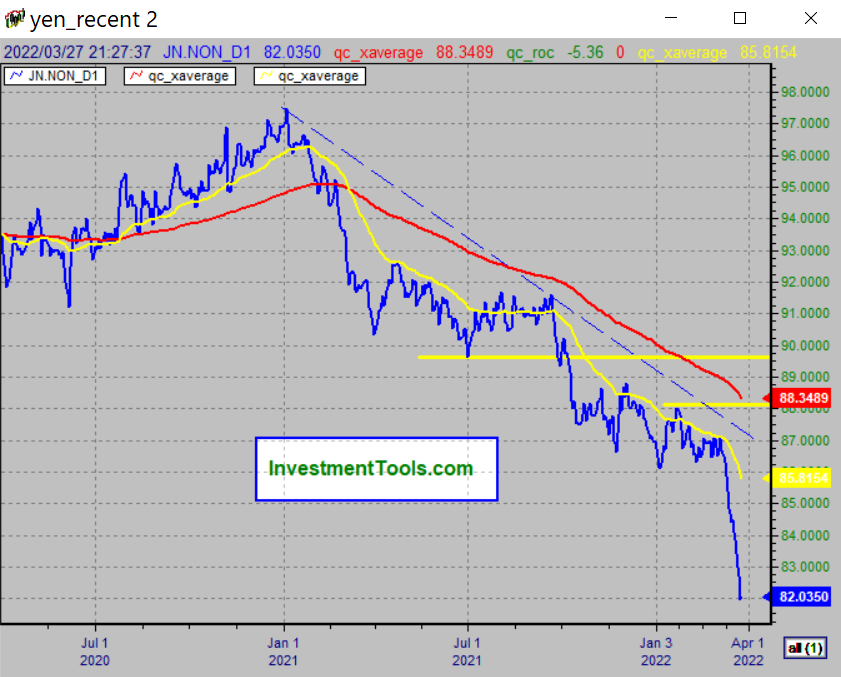Click the 93.0000 axis label

[x=805, y=251]
